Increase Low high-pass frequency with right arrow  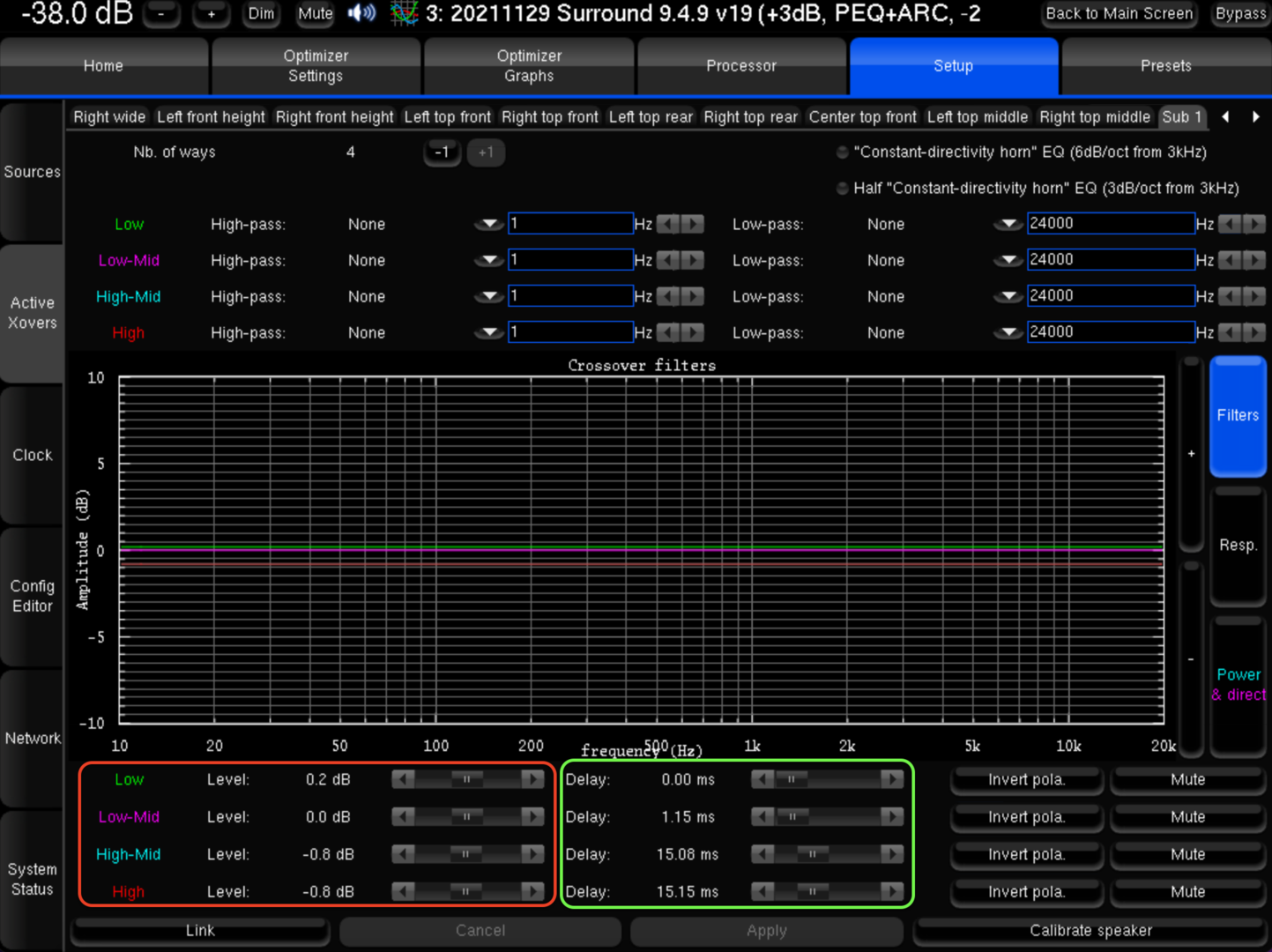694,224
